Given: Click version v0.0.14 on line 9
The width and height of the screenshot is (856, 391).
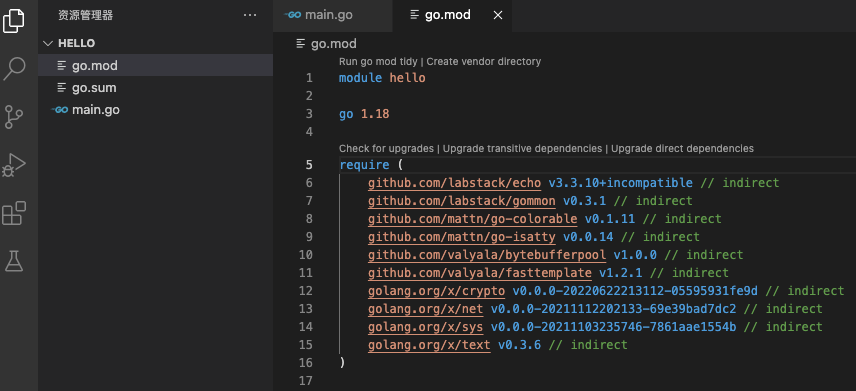Looking at the screenshot, I should point(588,237).
